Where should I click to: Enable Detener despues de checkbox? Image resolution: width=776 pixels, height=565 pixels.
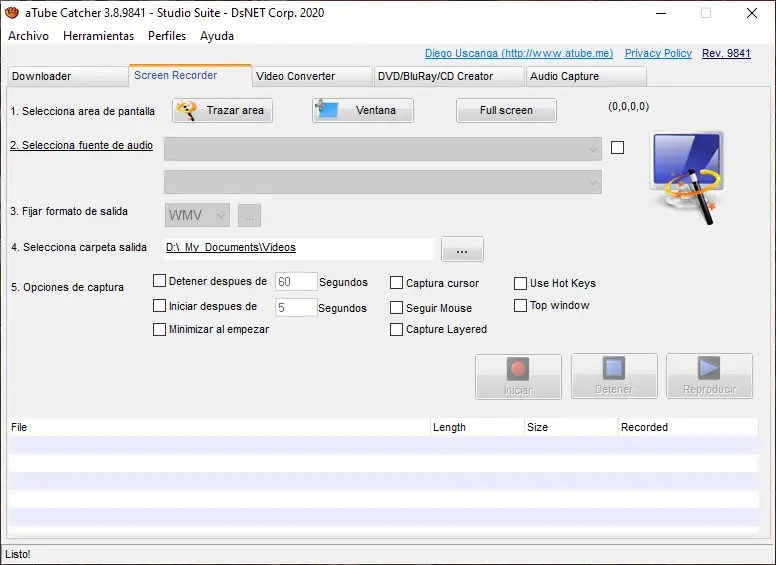coord(159,281)
